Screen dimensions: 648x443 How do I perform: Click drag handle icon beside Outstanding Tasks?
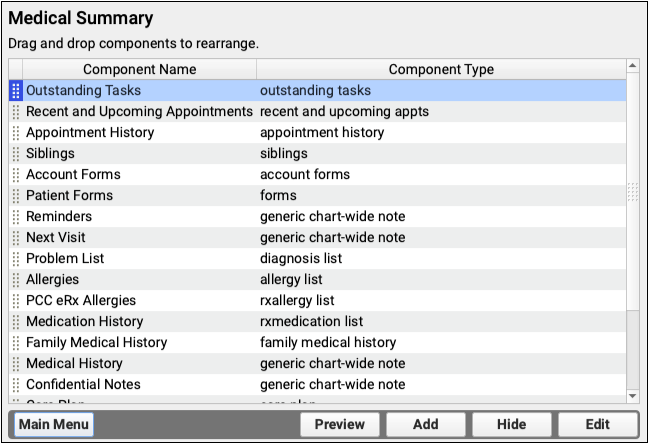pyautogui.click(x=15, y=90)
